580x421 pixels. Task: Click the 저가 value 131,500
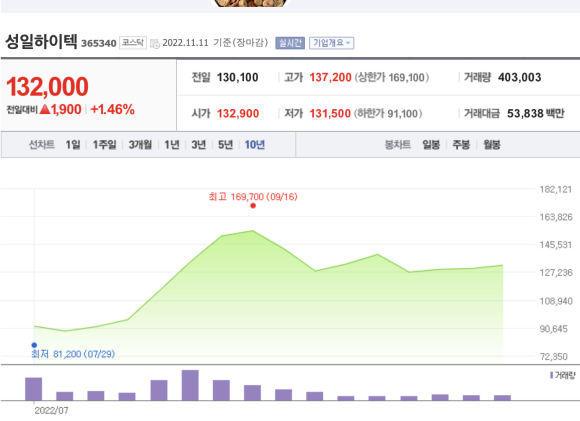pyautogui.click(x=330, y=114)
